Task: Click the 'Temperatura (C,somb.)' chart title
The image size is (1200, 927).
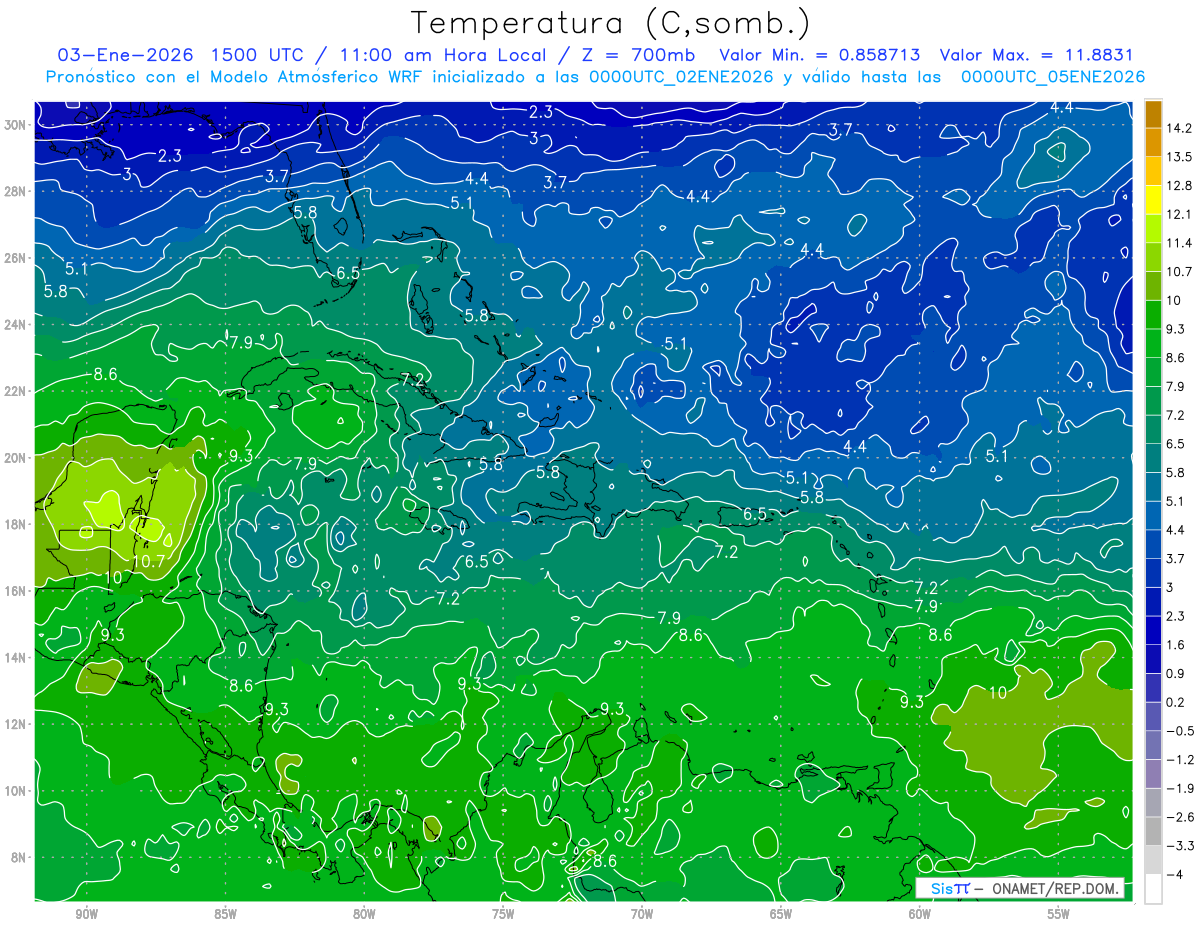Action: click(x=611, y=24)
